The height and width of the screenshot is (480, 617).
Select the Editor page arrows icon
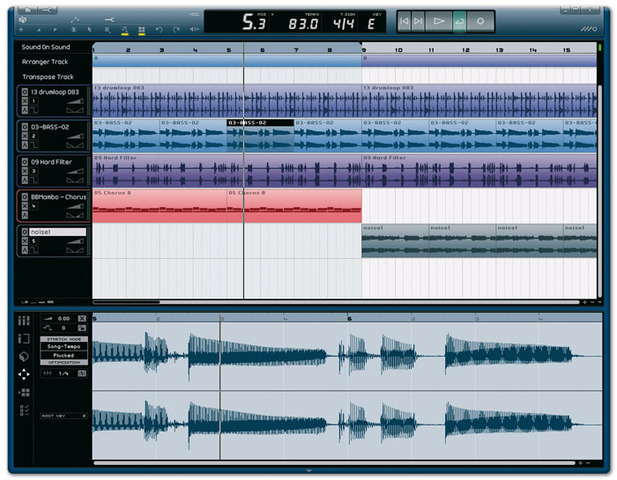[x=24, y=374]
